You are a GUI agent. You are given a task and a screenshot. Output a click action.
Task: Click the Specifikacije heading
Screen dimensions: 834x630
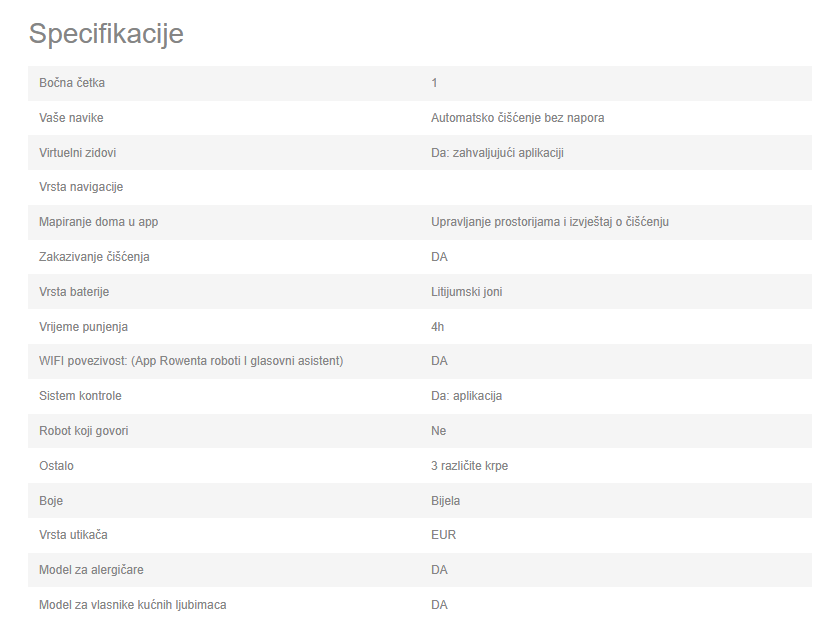pos(106,34)
